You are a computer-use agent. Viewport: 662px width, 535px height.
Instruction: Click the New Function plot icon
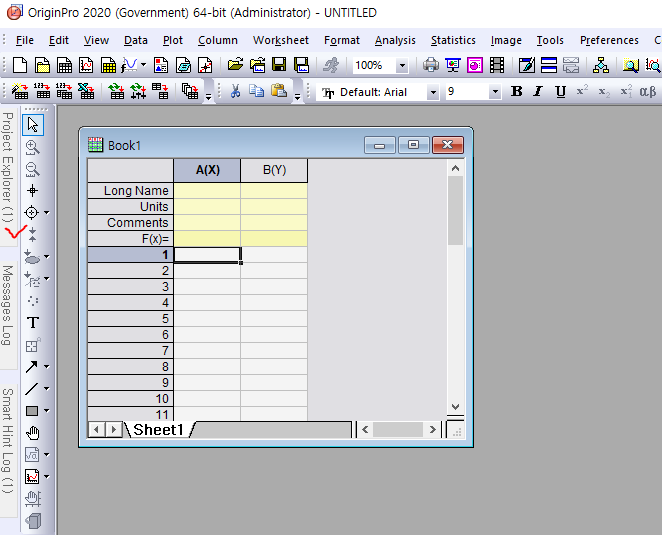[x=129, y=65]
